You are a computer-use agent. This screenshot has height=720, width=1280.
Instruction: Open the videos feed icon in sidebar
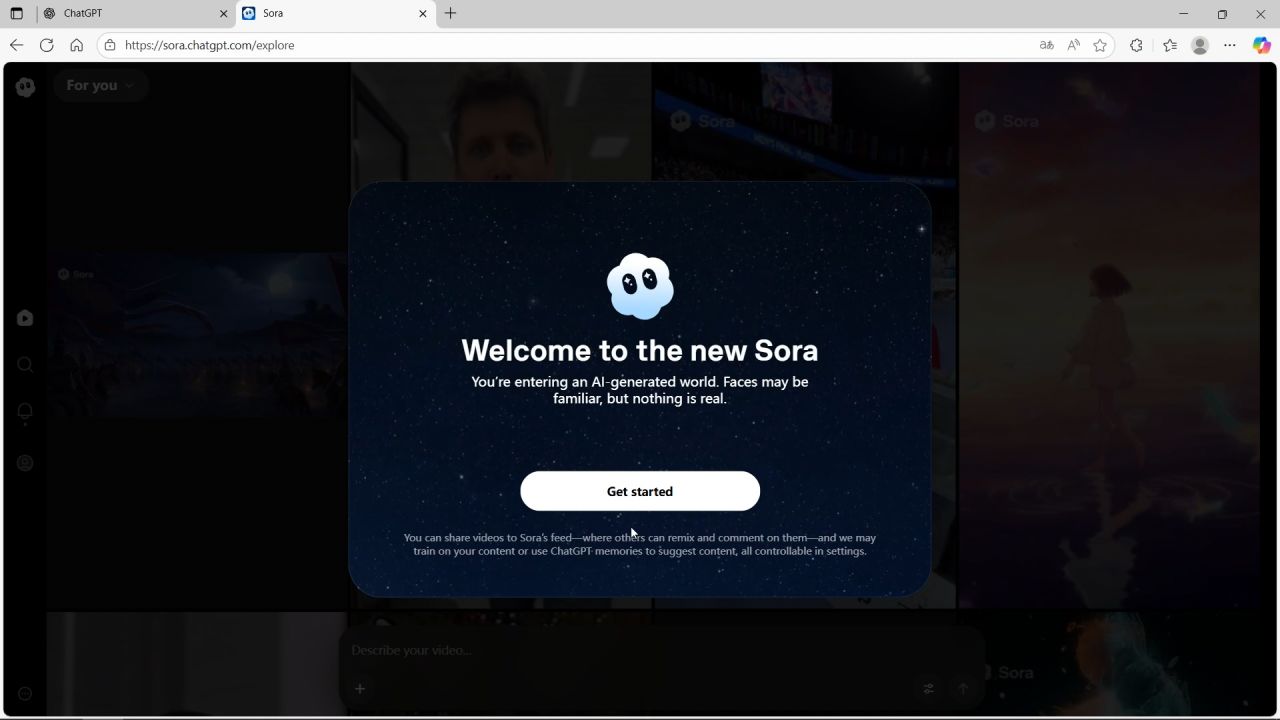click(25, 318)
